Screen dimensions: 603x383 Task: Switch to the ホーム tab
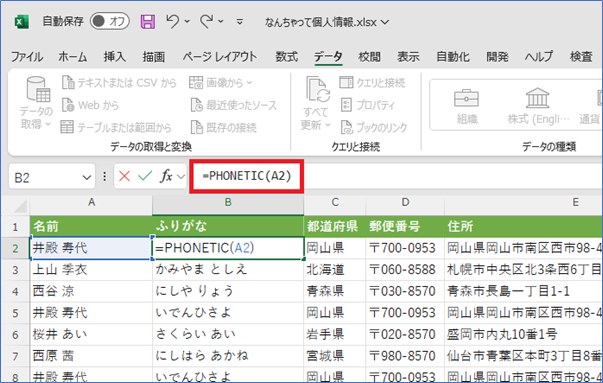73,57
